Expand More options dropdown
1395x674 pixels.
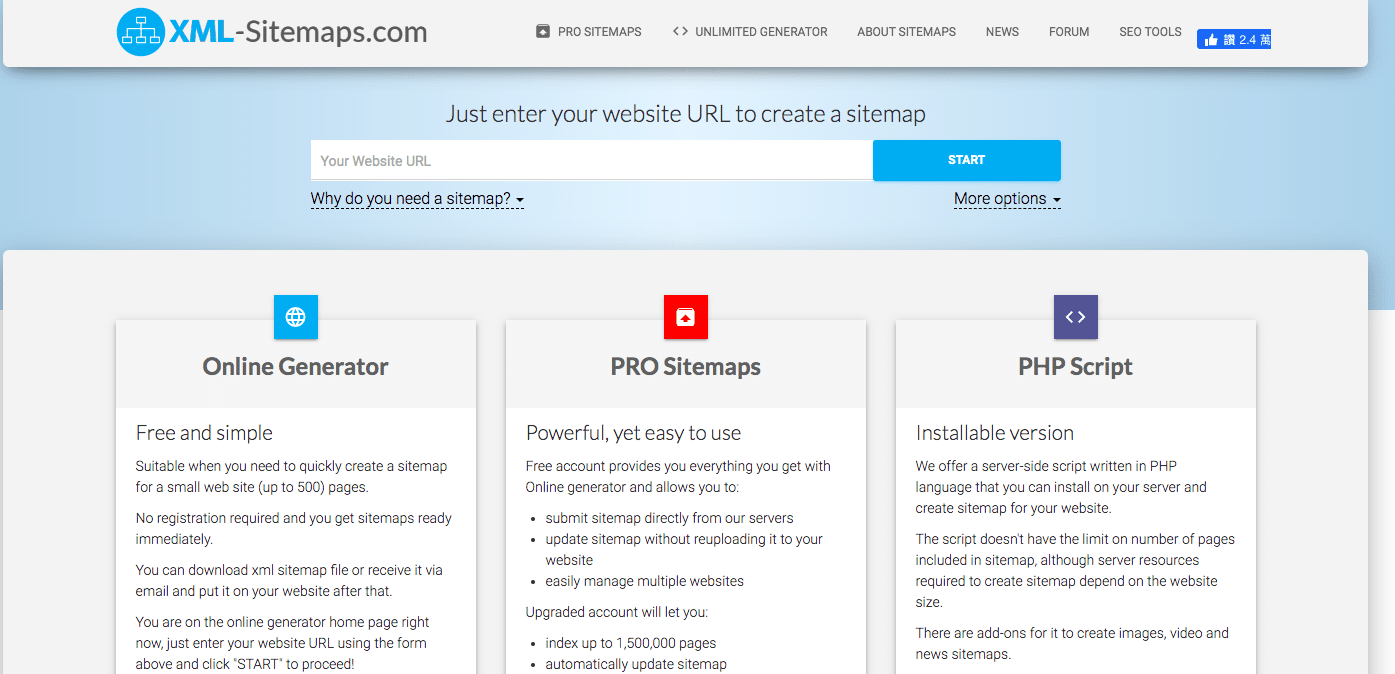[1007, 198]
